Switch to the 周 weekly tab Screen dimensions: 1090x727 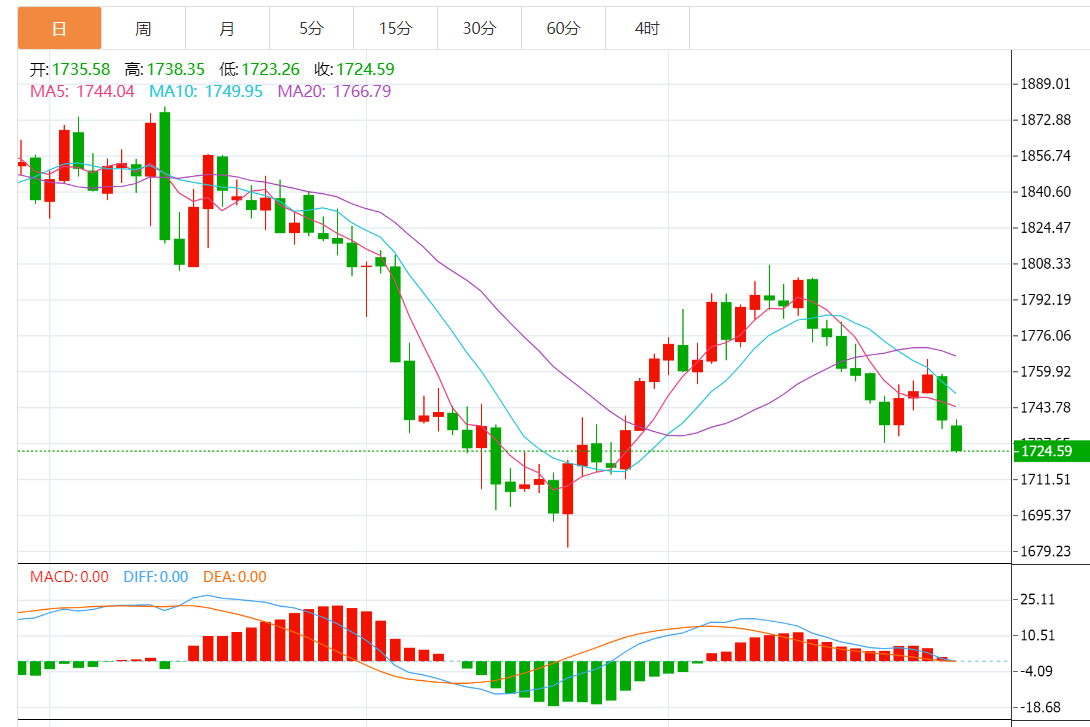point(143,28)
